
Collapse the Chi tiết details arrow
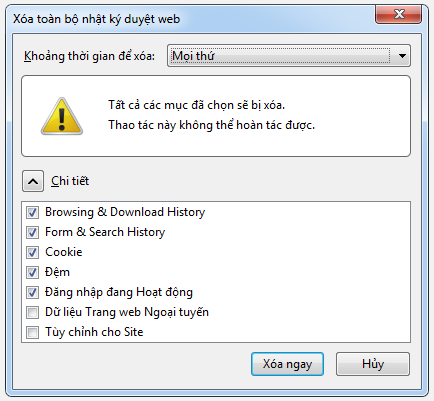tap(33, 181)
